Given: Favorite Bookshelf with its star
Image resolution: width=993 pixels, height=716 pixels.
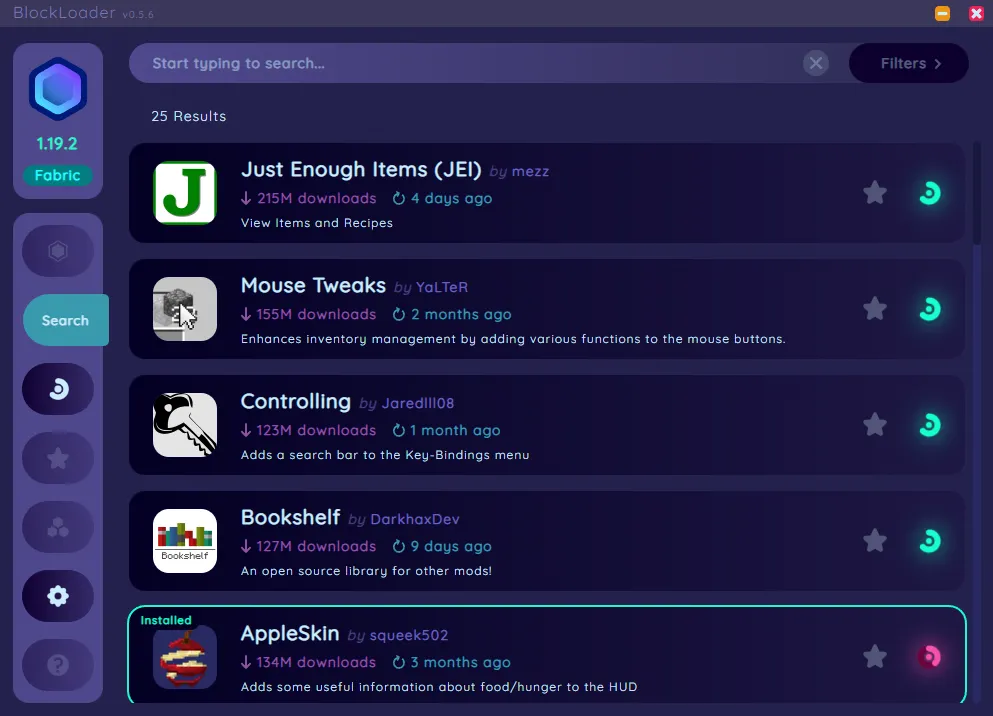Looking at the screenshot, I should (x=875, y=541).
